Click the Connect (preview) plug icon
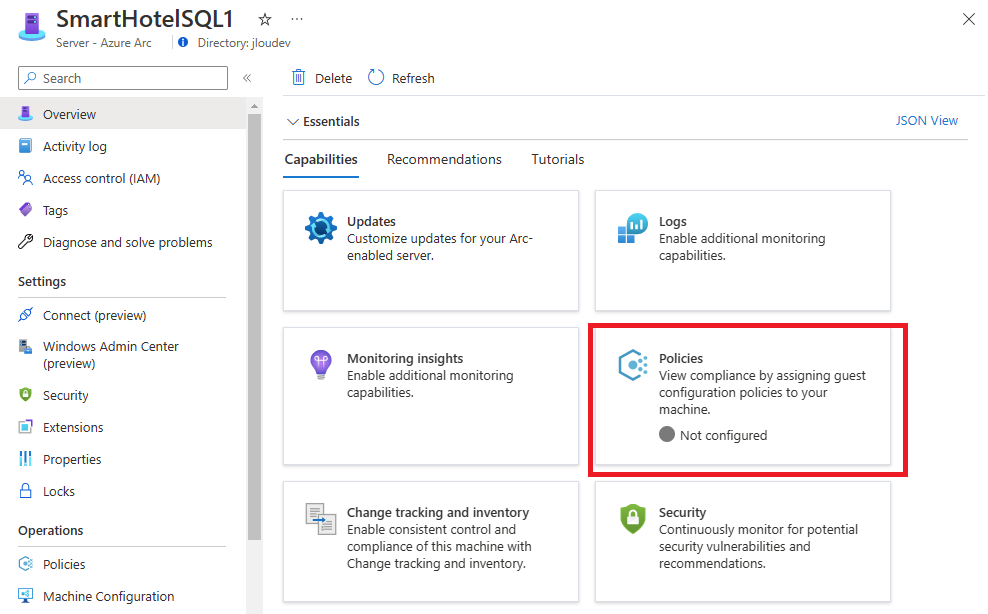This screenshot has width=988, height=614. click(x=25, y=315)
